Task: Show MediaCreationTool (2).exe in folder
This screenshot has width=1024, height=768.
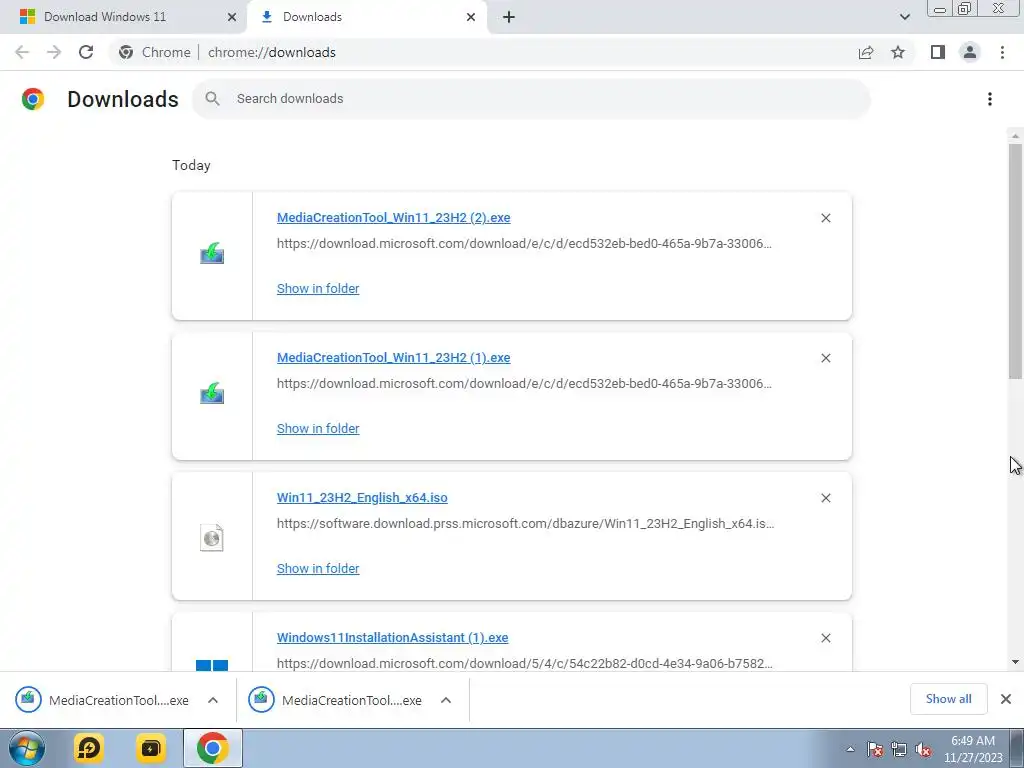Action: pyautogui.click(x=318, y=289)
